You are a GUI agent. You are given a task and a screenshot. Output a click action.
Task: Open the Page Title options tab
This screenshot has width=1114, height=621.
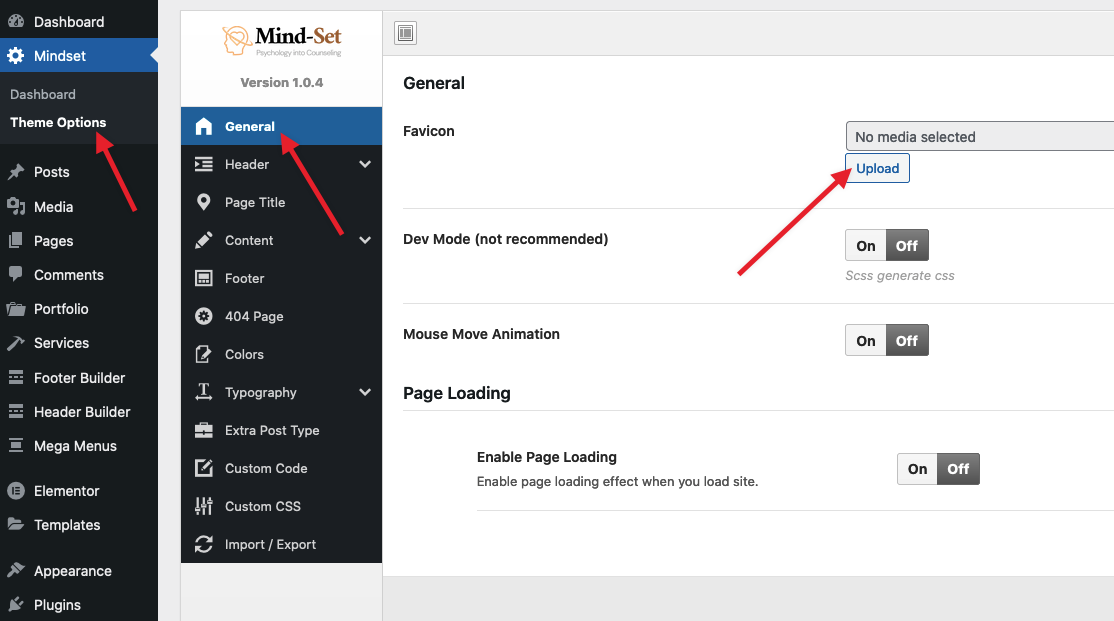tap(281, 202)
